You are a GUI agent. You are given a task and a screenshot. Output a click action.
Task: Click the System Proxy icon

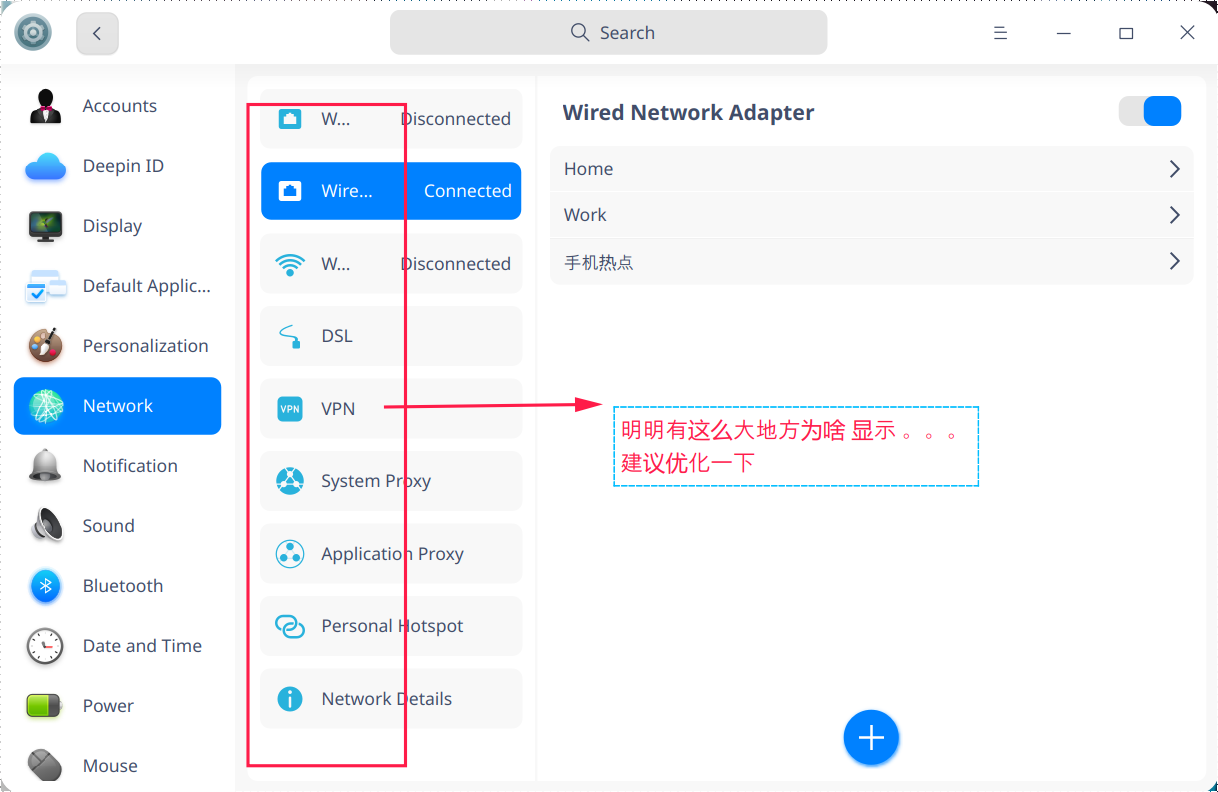(x=290, y=481)
